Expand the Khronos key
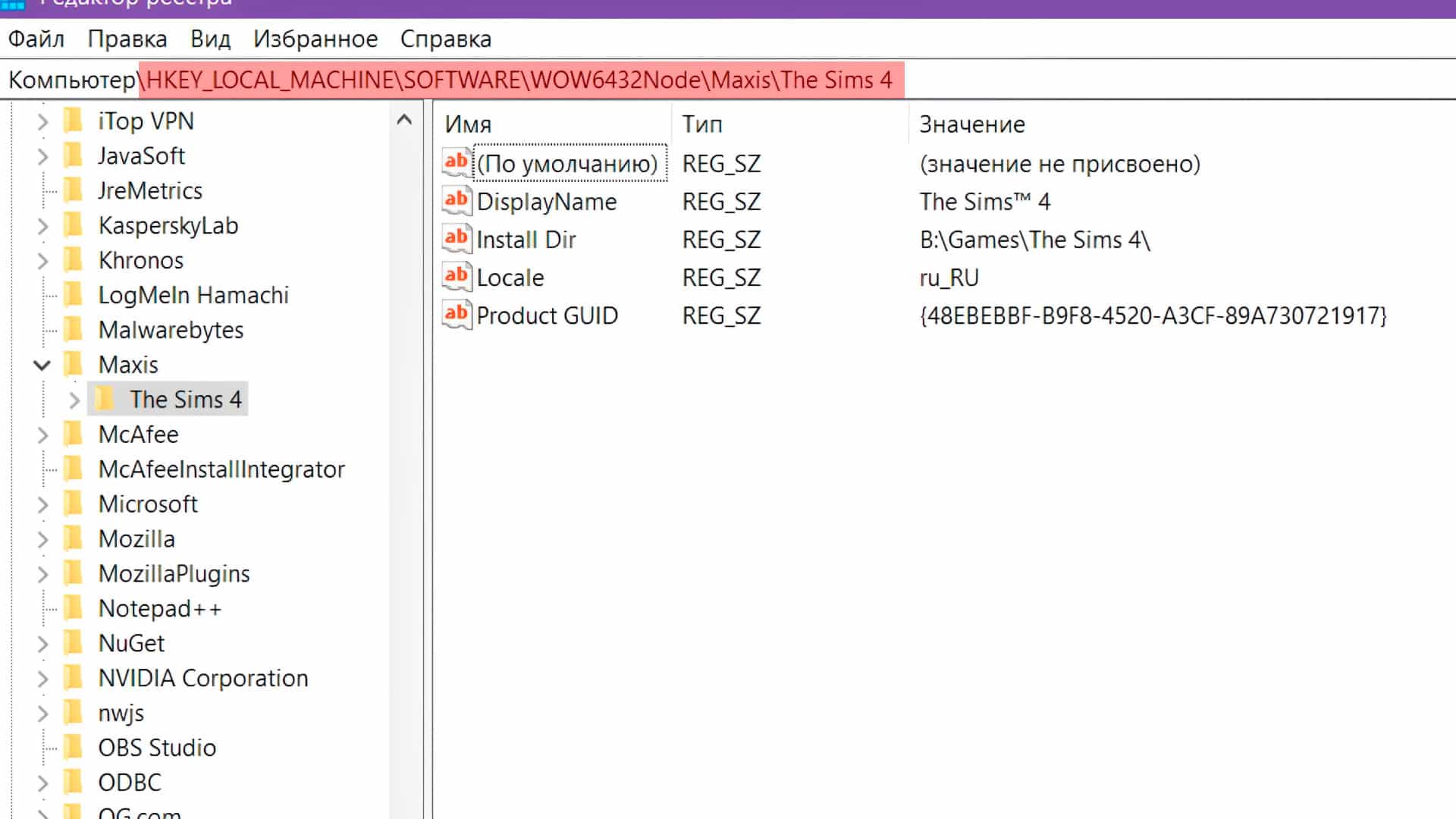Screen dimensions: 1456x819 pos(42,261)
